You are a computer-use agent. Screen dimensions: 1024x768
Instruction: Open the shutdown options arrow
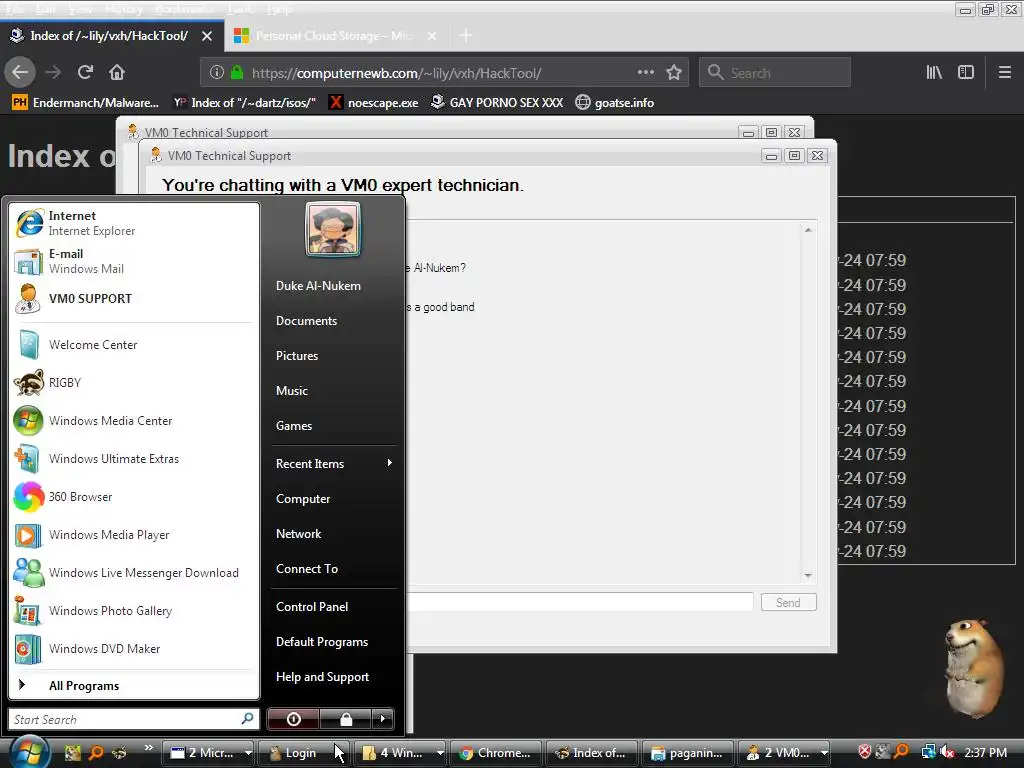[x=383, y=719]
